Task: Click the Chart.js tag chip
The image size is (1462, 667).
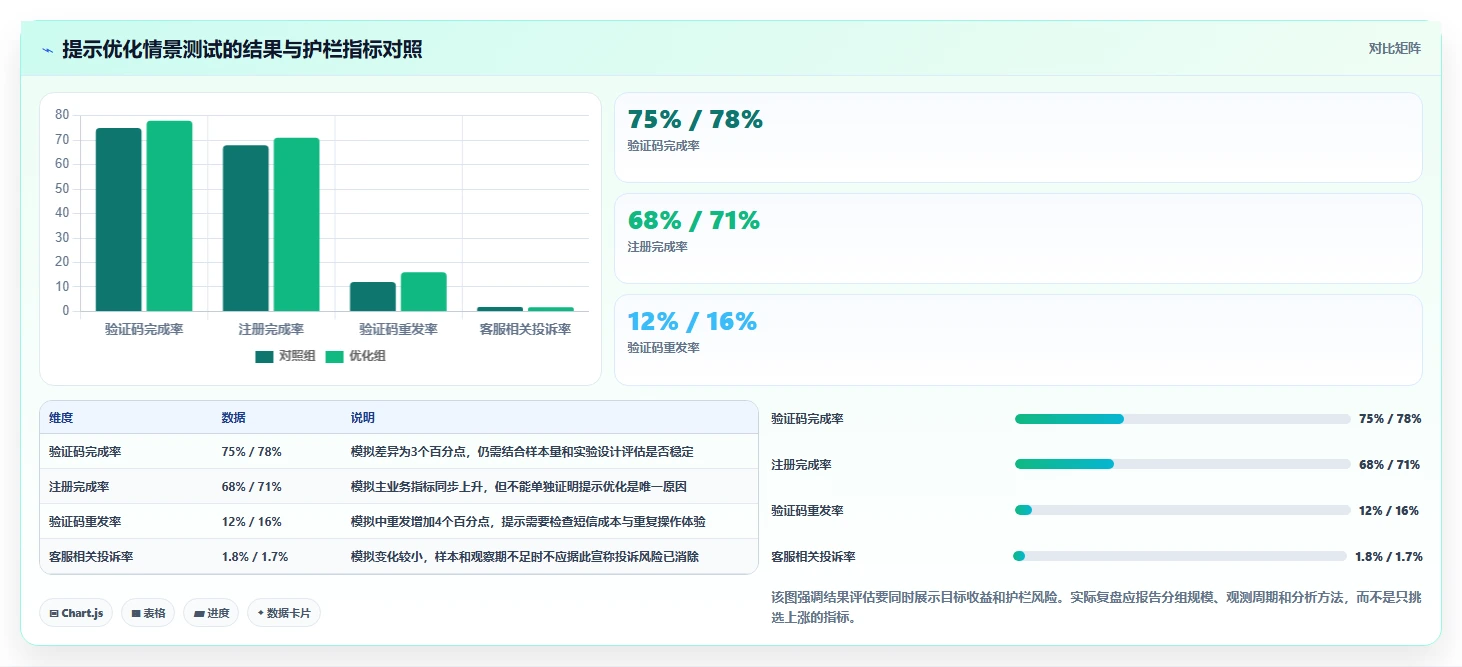Action: [x=76, y=613]
